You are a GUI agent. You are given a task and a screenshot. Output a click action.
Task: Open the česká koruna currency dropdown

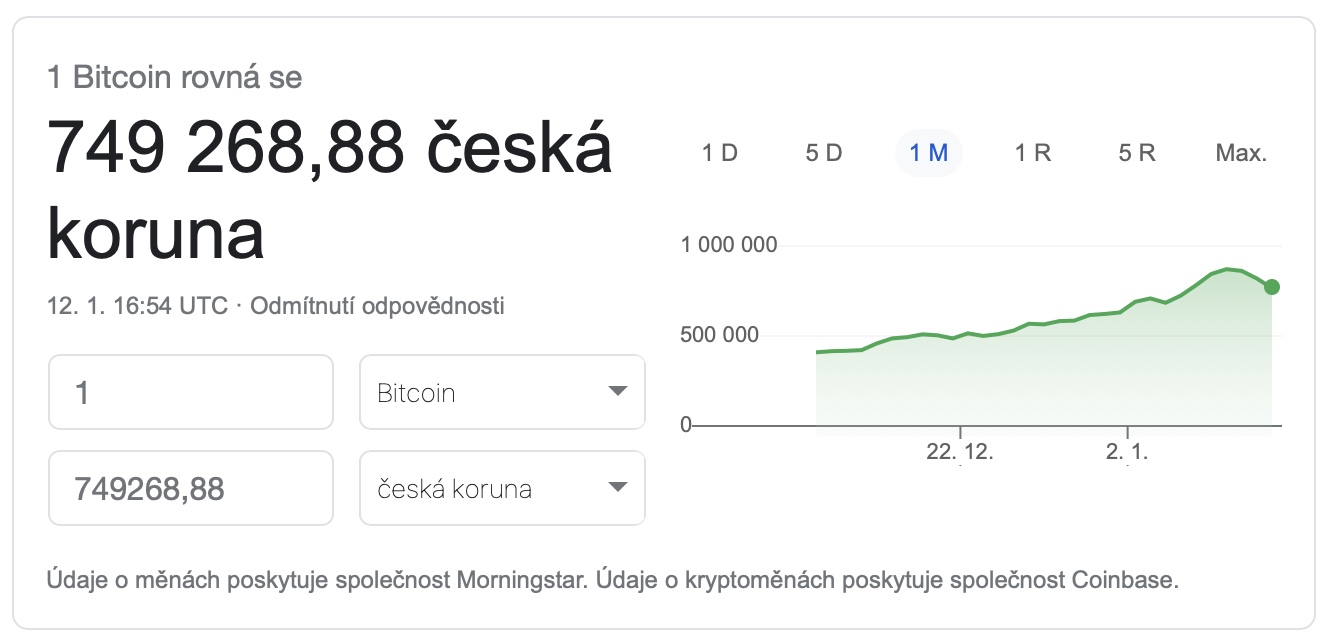[x=502, y=488]
